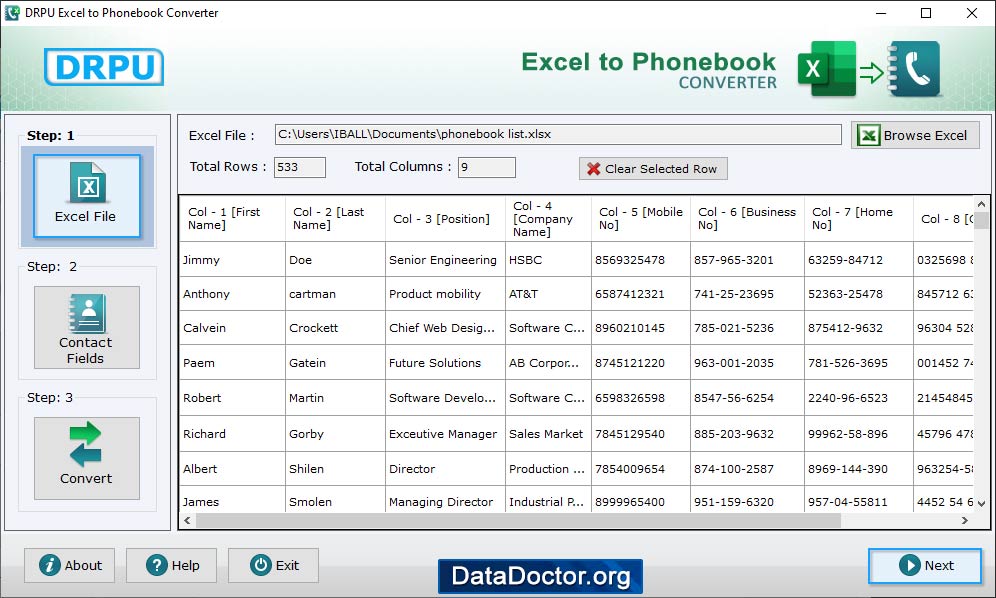996x598 pixels.
Task: Click the table's scroll up arrow
Action: tap(981, 205)
